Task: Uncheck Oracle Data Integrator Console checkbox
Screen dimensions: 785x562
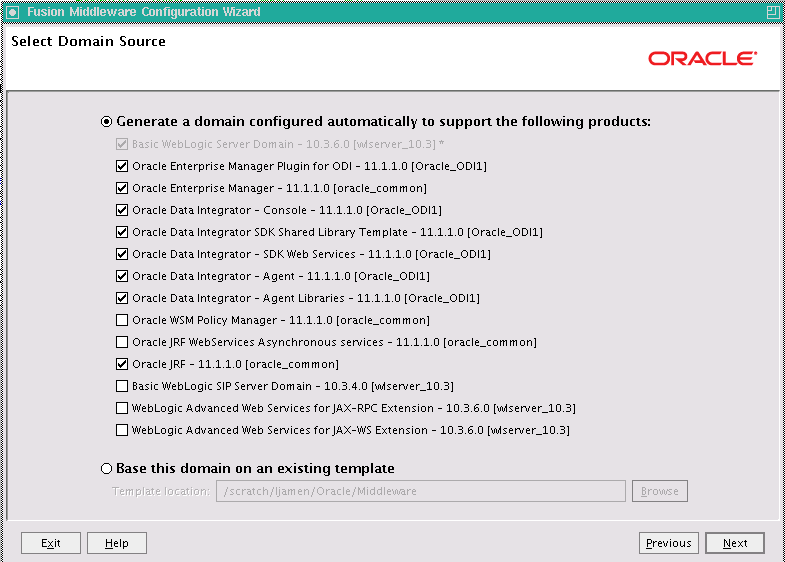Action: (122, 210)
